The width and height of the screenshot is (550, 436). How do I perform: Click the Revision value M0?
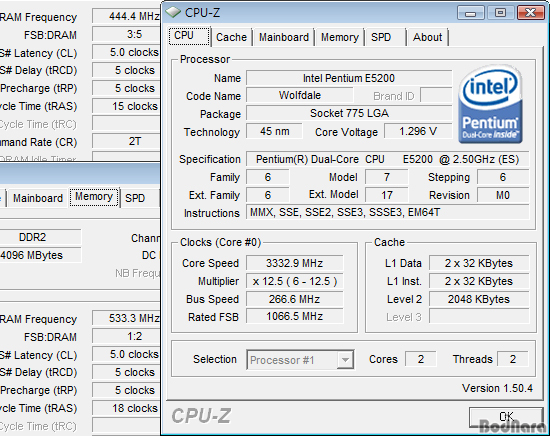tap(503, 195)
